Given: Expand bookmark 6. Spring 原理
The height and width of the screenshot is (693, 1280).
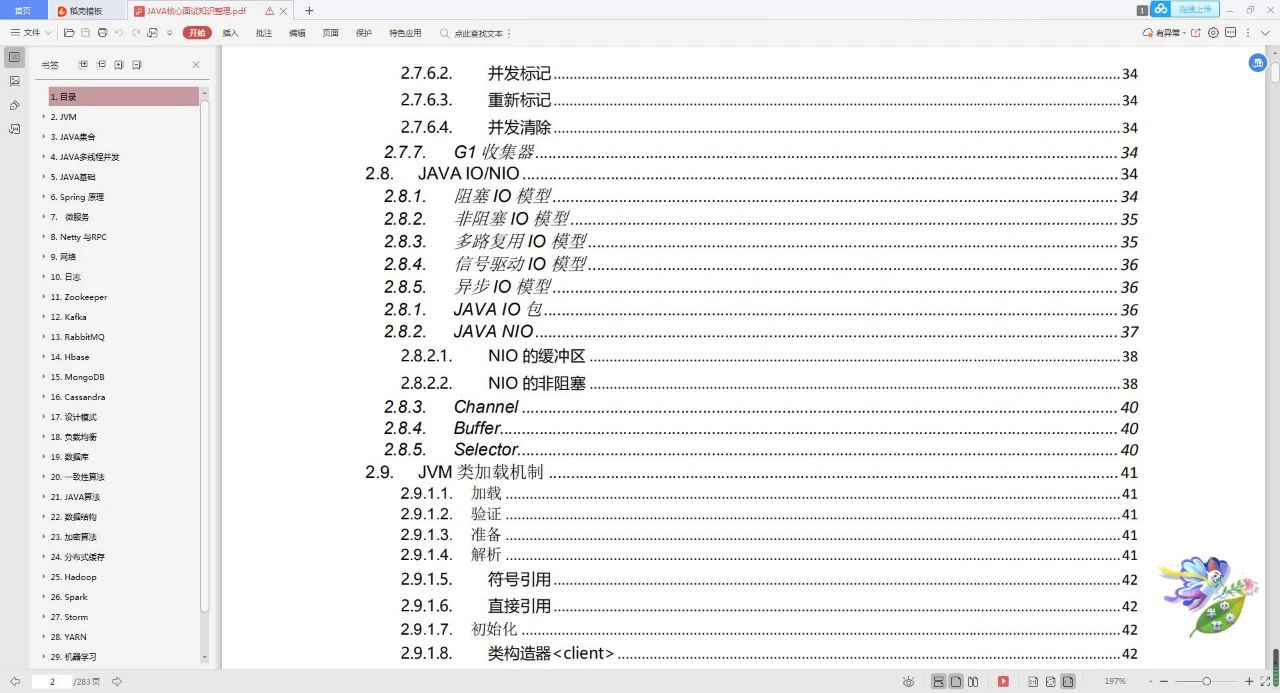Looking at the screenshot, I should click(x=44, y=197).
